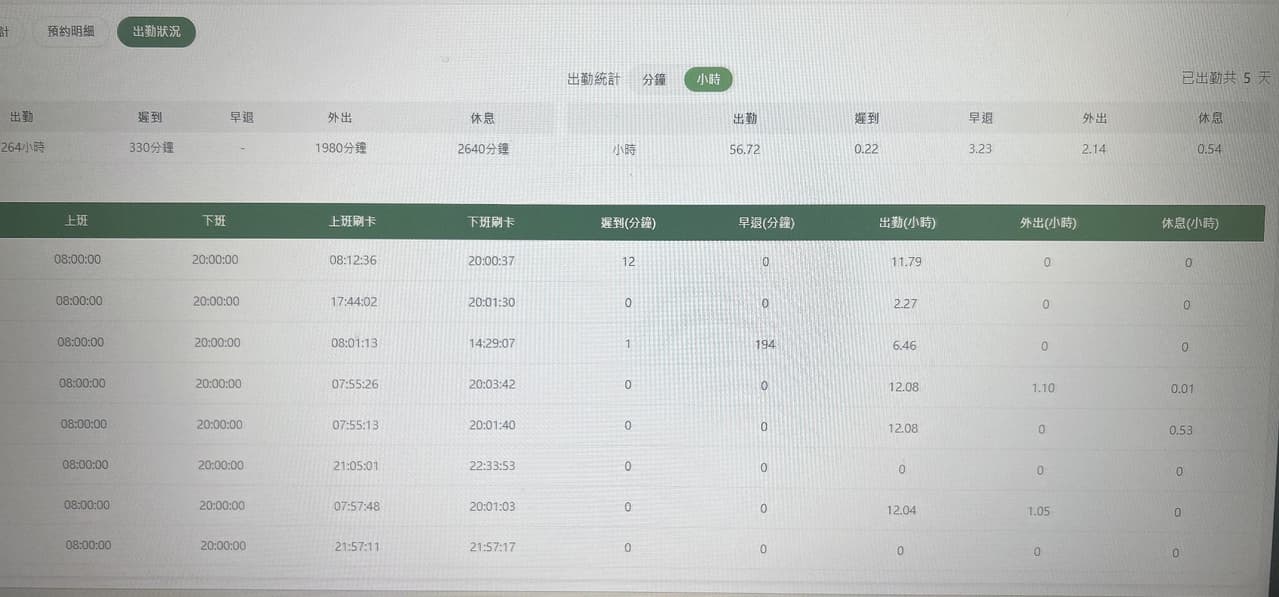This screenshot has width=1279, height=597.
Task: Select clock-in time 08:01:13
Action: 353,342
